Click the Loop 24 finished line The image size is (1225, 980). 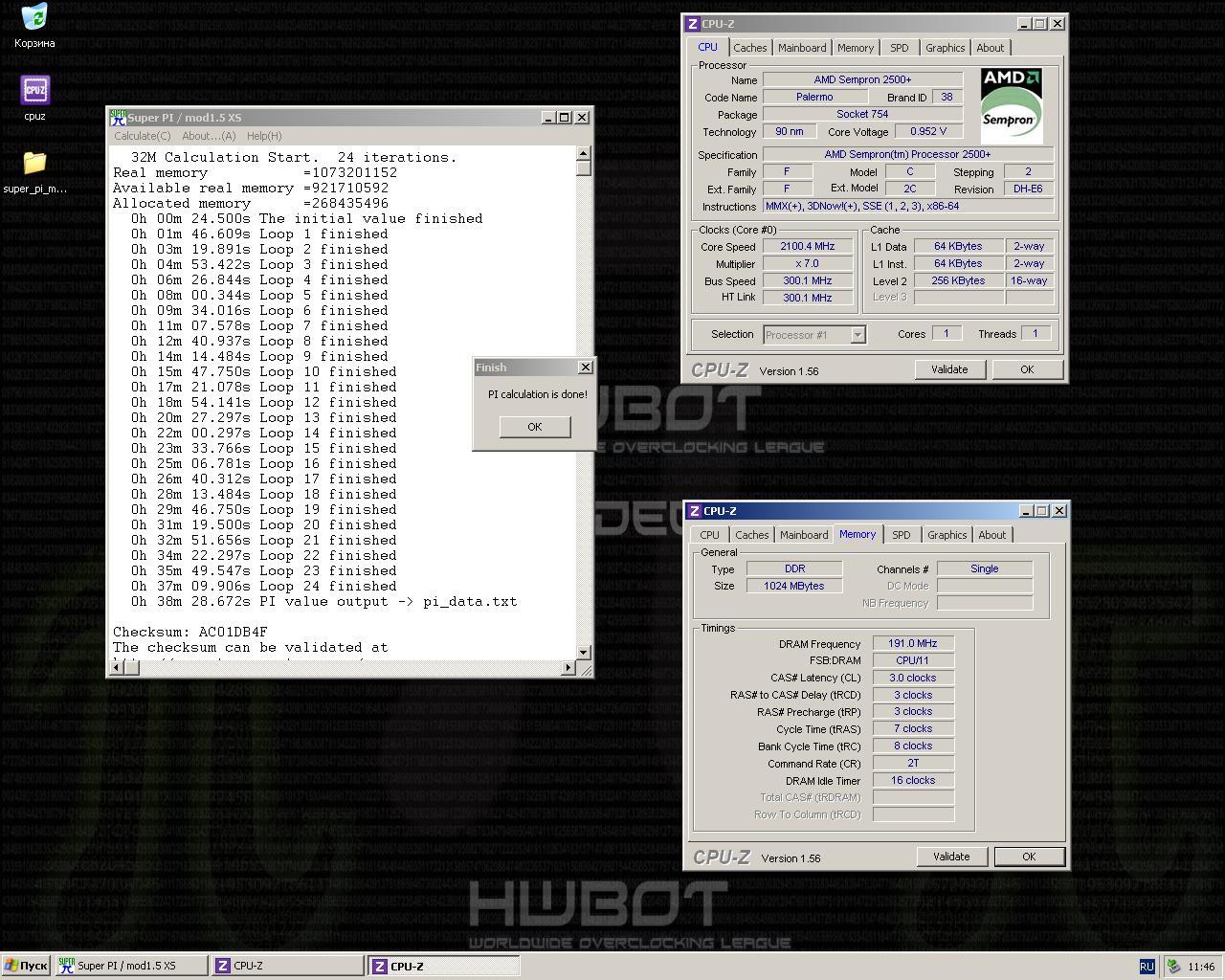[264, 586]
